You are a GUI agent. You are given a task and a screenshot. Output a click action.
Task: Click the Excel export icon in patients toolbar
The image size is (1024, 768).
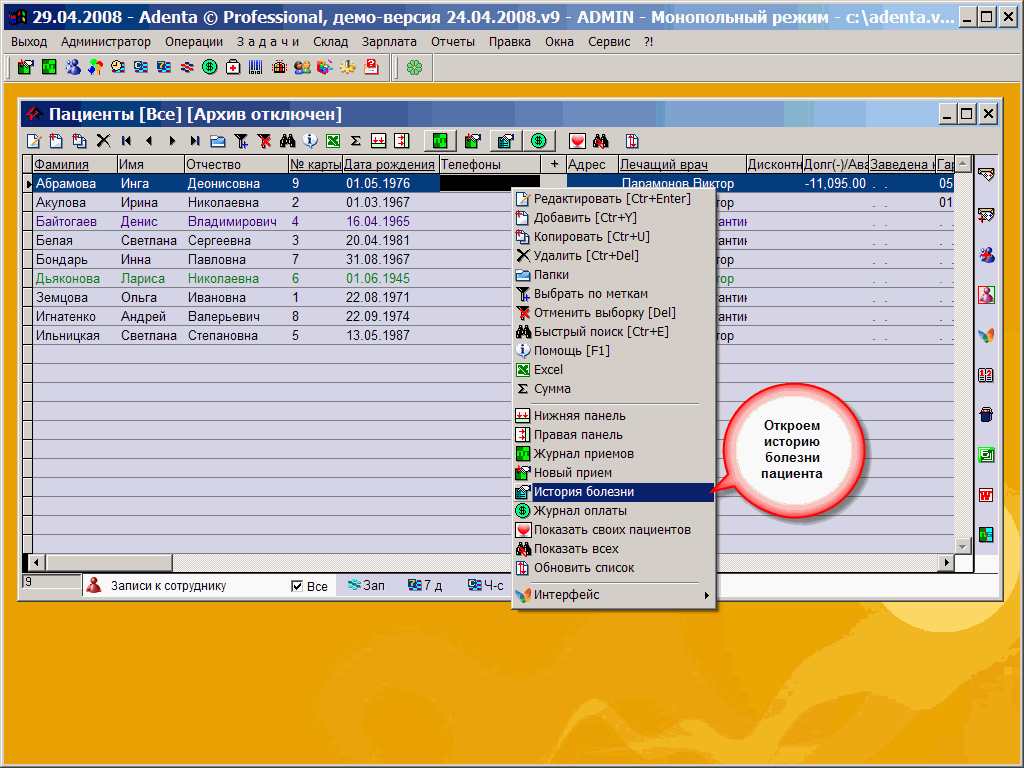(x=333, y=141)
